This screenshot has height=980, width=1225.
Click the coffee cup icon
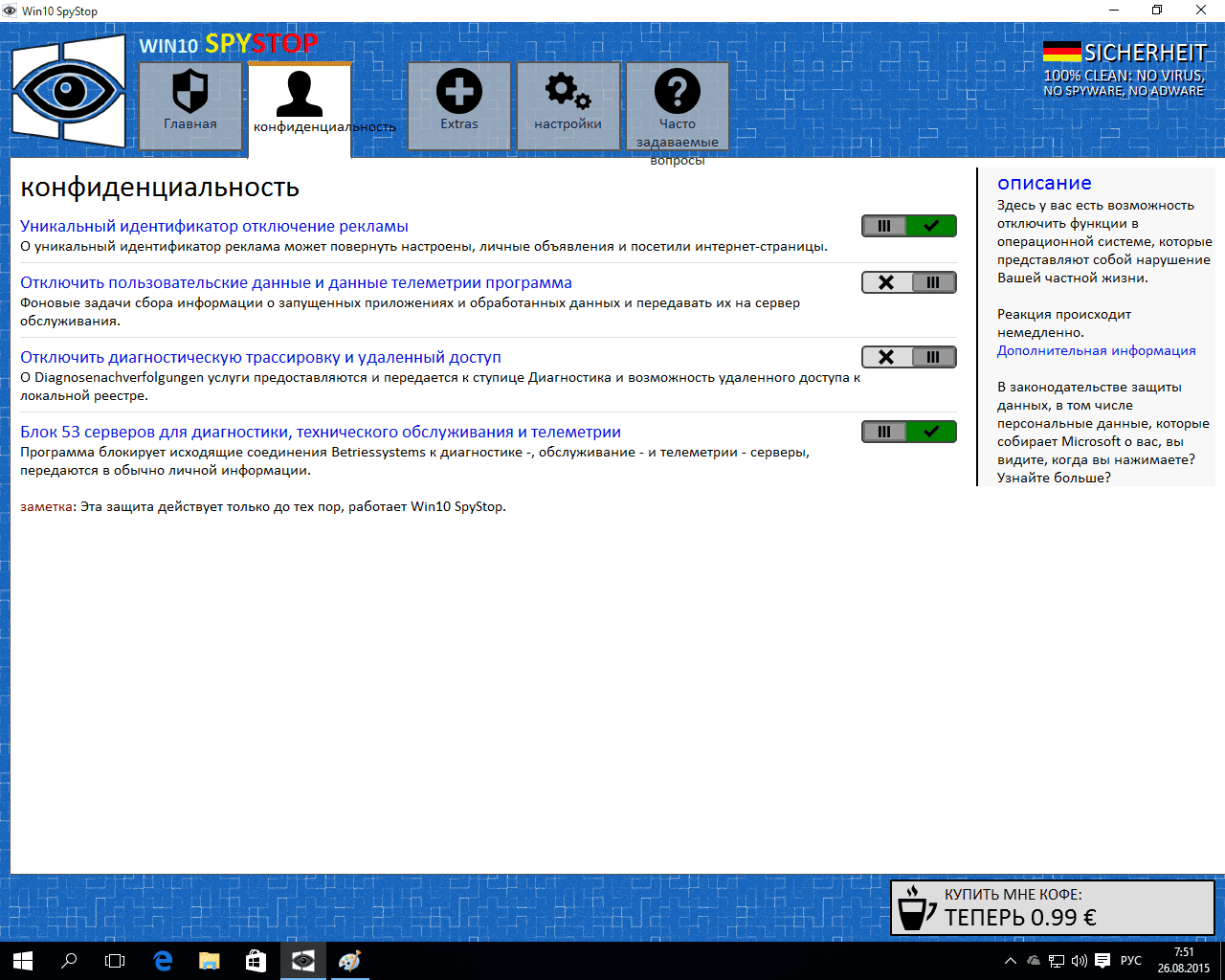pyautogui.click(x=916, y=907)
